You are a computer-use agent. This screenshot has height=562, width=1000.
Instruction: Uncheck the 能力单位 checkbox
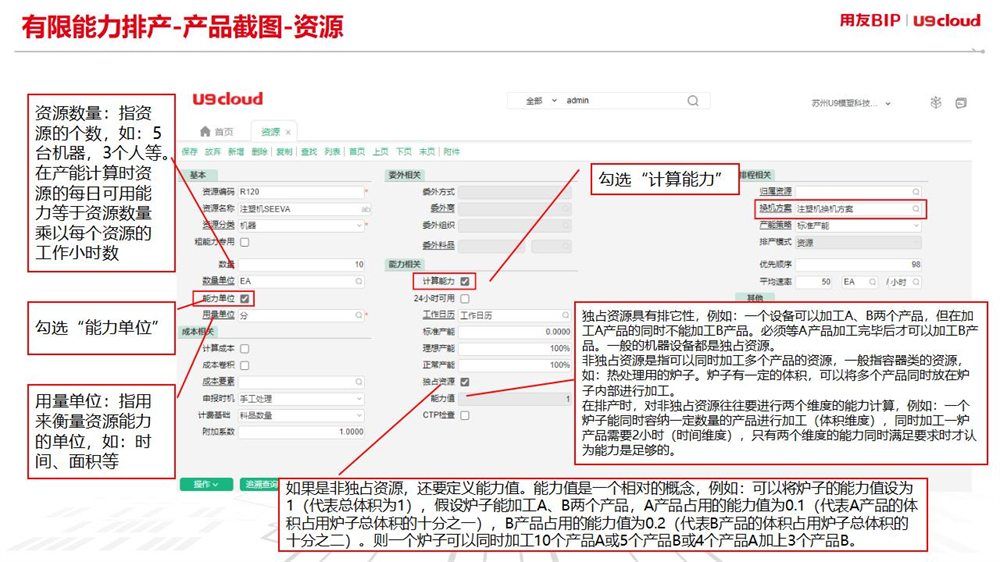pyautogui.click(x=245, y=299)
